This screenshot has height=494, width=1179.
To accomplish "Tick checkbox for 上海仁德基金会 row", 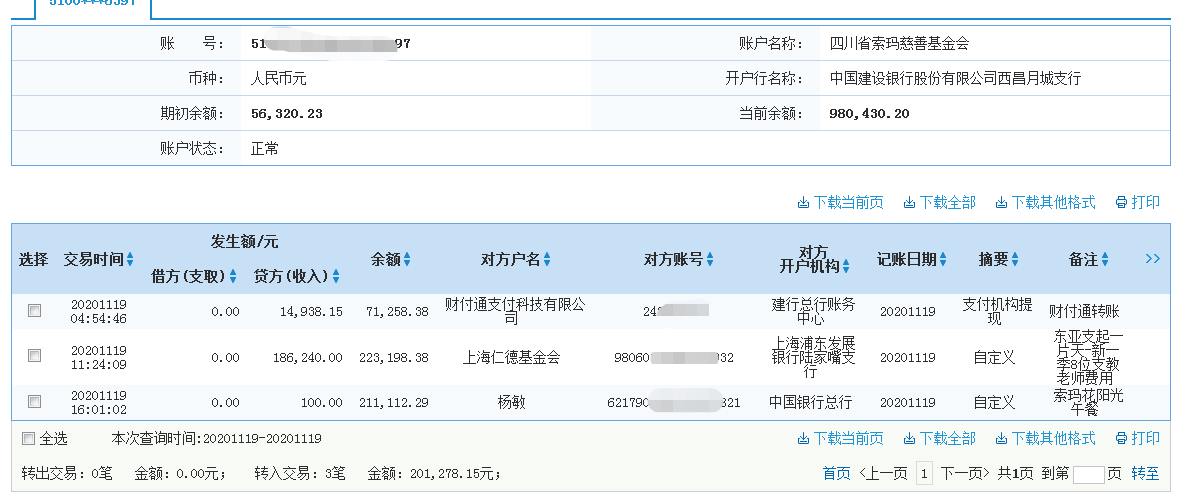I will click(x=35, y=356).
